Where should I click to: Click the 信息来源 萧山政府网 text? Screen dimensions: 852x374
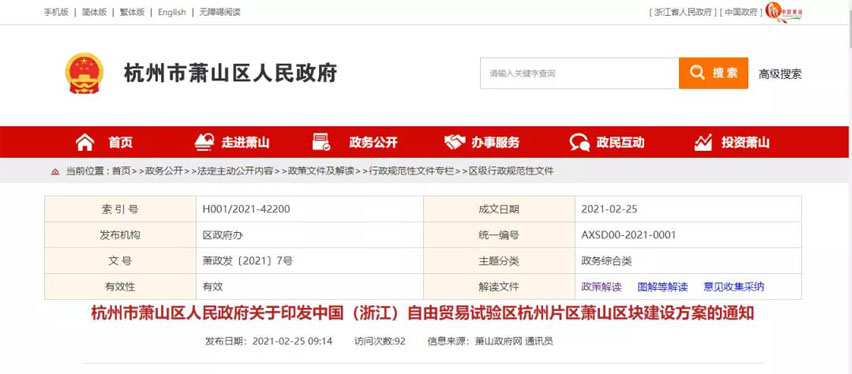[490, 341]
